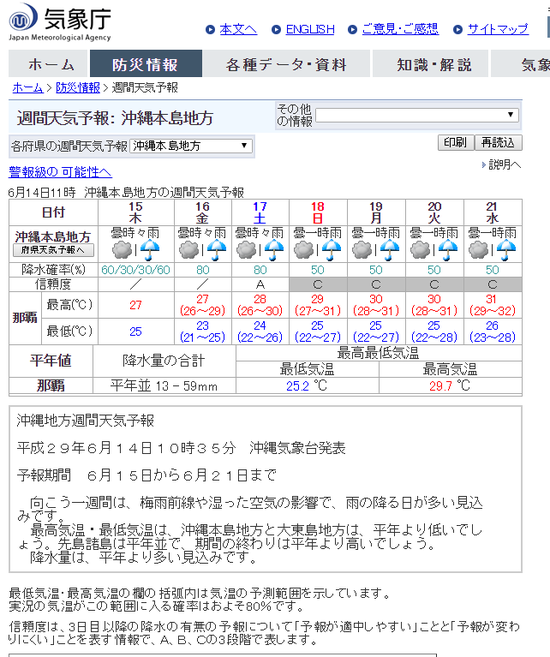Click the 府県天気予報へ button
The image size is (550, 657).
click(53, 250)
